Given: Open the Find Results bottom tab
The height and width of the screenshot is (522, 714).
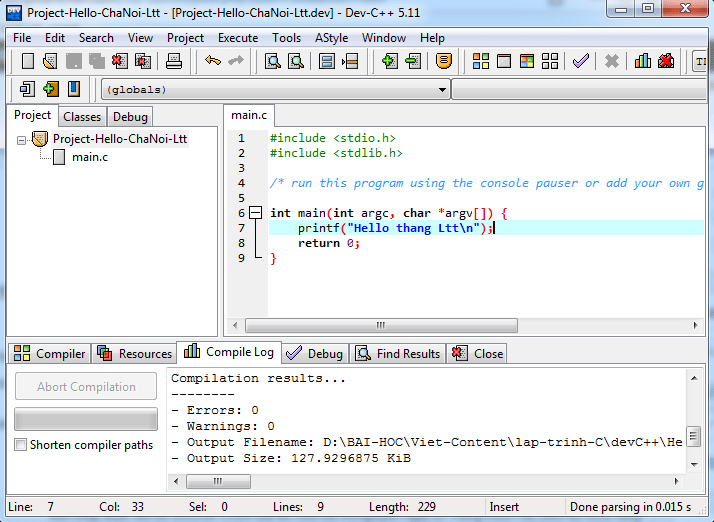Looking at the screenshot, I should click(398, 353).
